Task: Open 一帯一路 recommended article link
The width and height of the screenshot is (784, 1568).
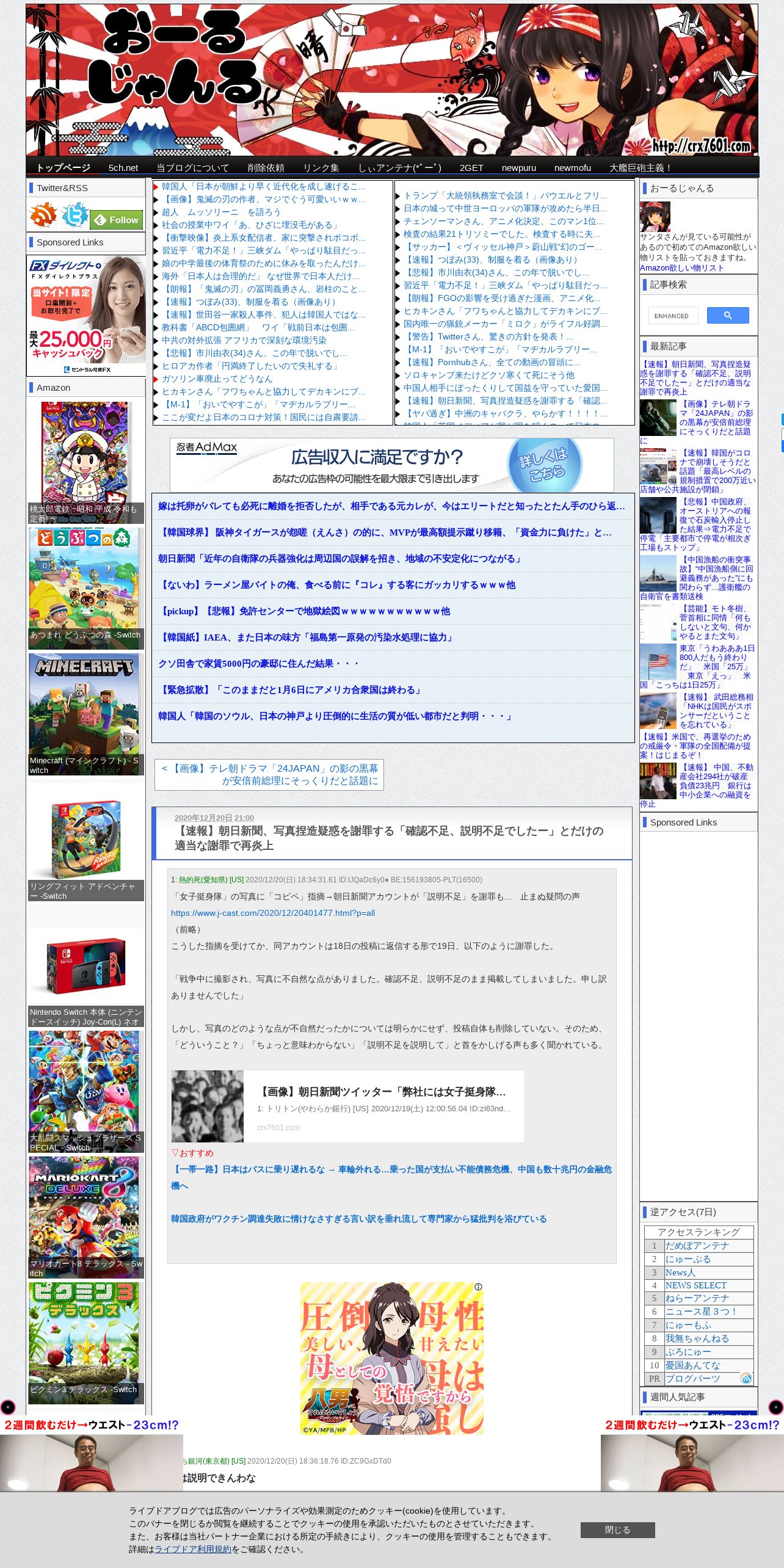Action: tap(391, 1177)
